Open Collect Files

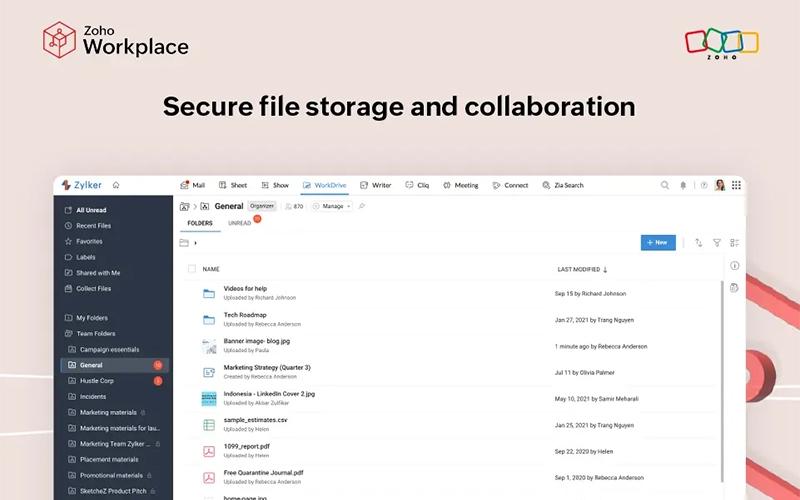[88, 289]
